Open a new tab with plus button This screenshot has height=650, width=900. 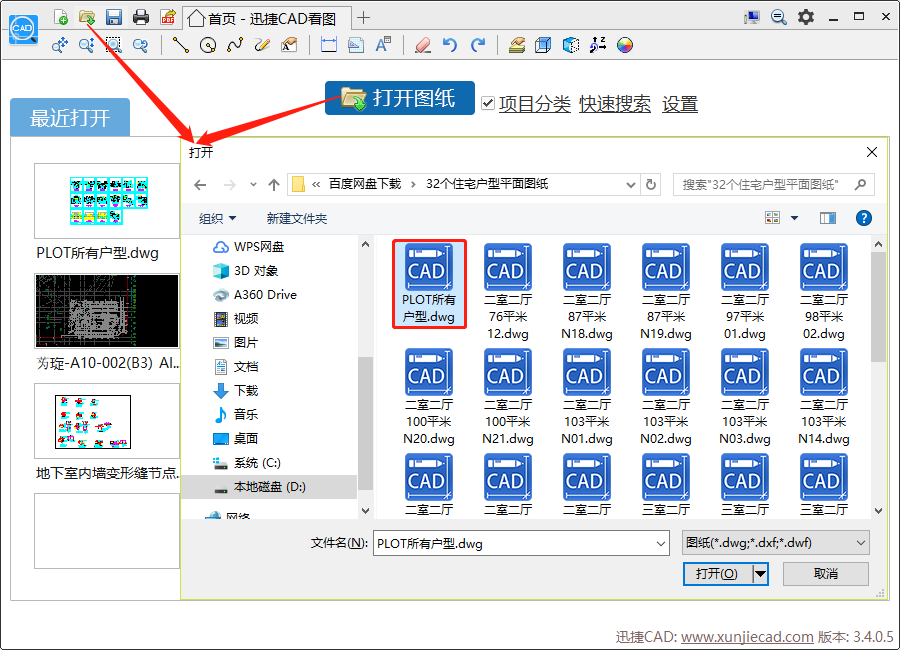(x=363, y=18)
